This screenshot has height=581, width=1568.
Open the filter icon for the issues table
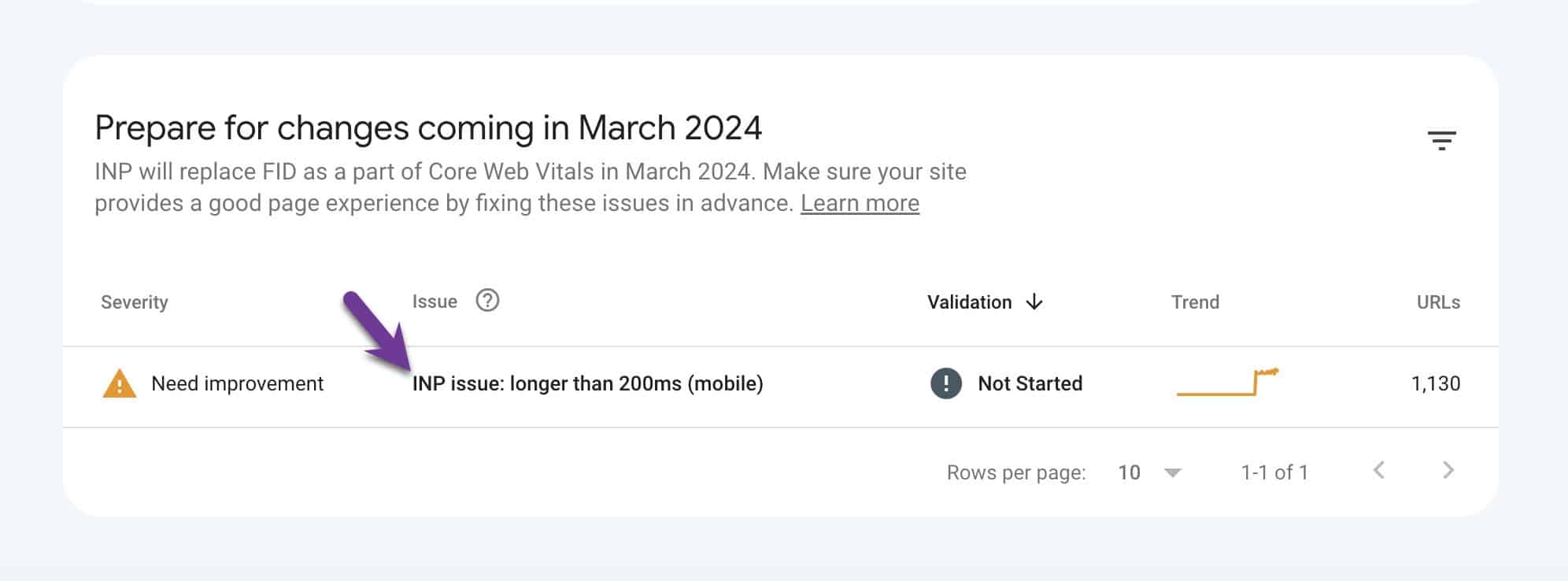[x=1441, y=141]
